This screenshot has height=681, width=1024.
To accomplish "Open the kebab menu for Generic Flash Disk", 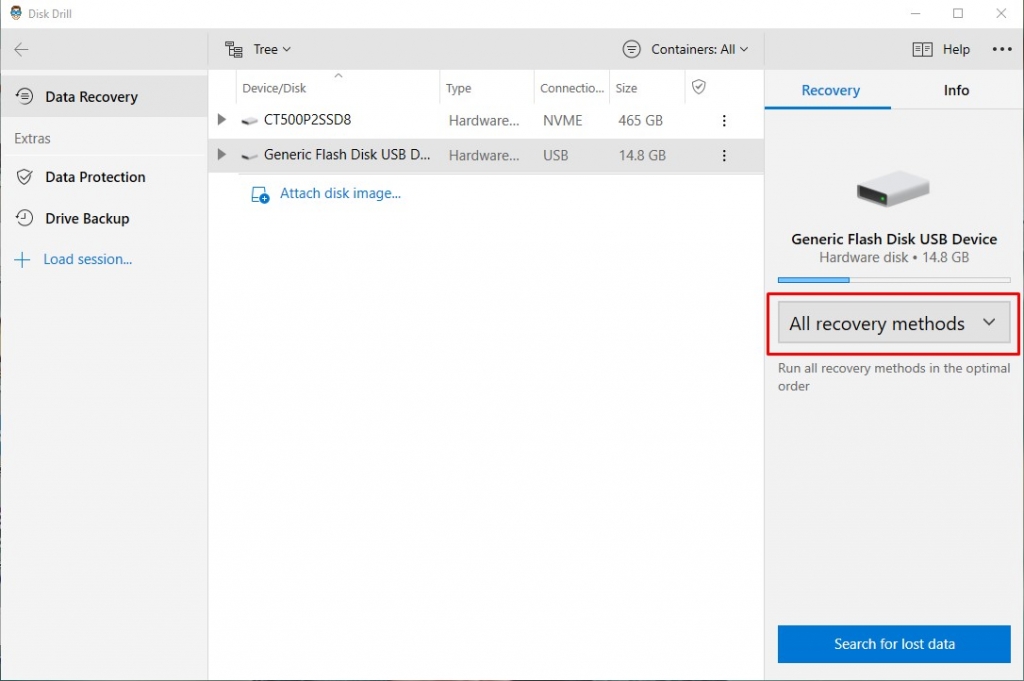I will pos(724,155).
